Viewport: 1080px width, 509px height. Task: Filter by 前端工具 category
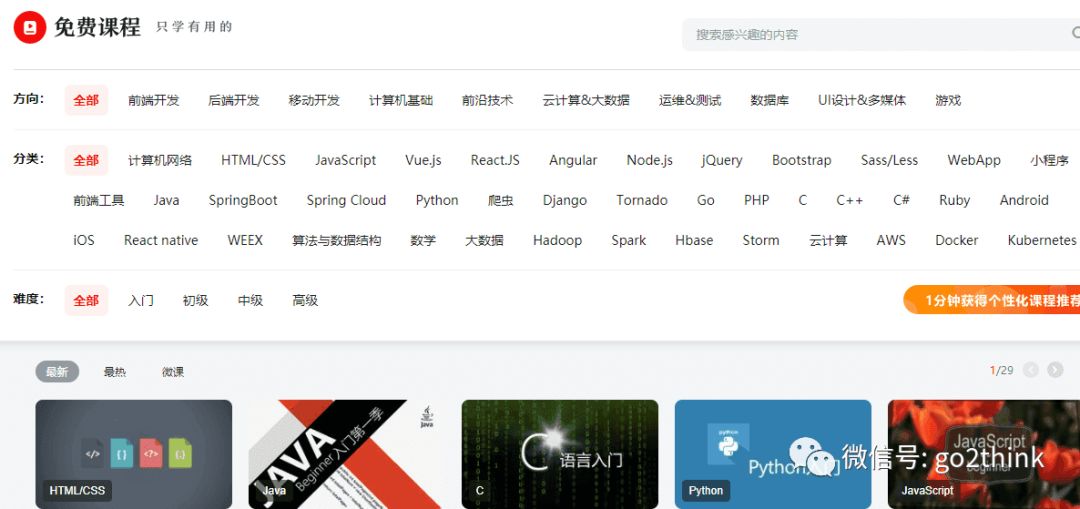coord(99,200)
